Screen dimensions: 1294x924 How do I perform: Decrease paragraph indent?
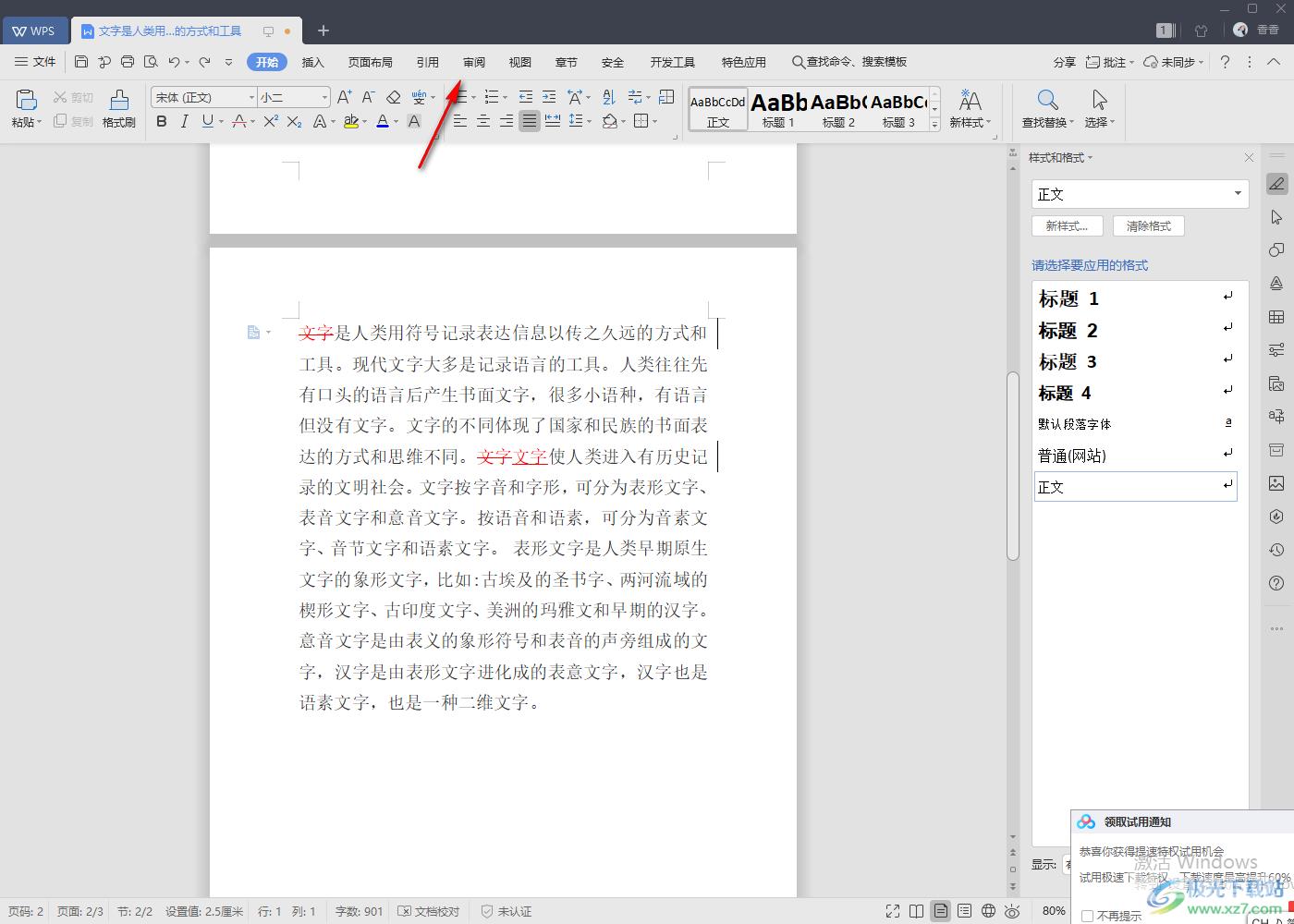[x=526, y=97]
